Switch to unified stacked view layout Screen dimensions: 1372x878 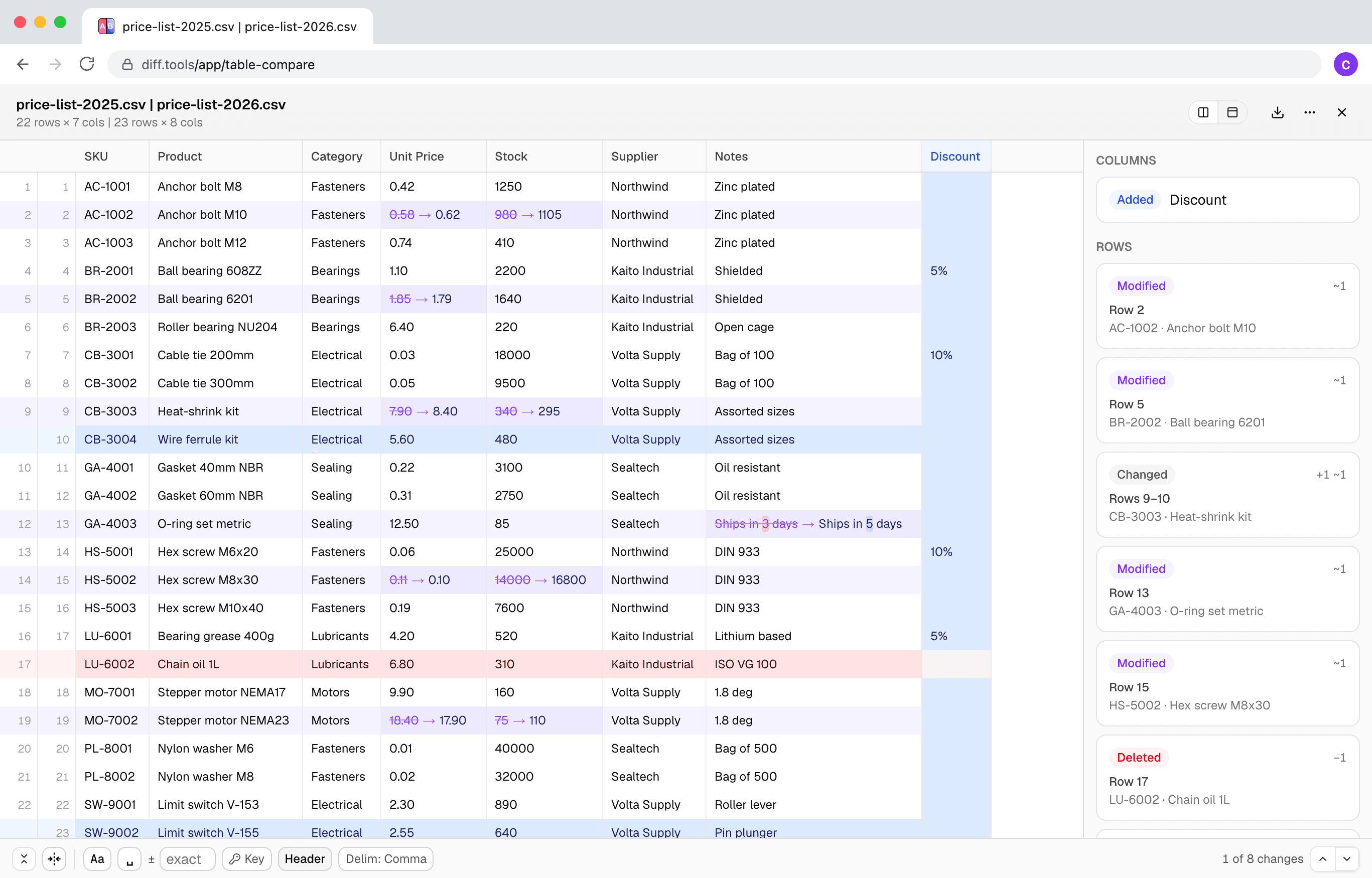pyautogui.click(x=1232, y=112)
